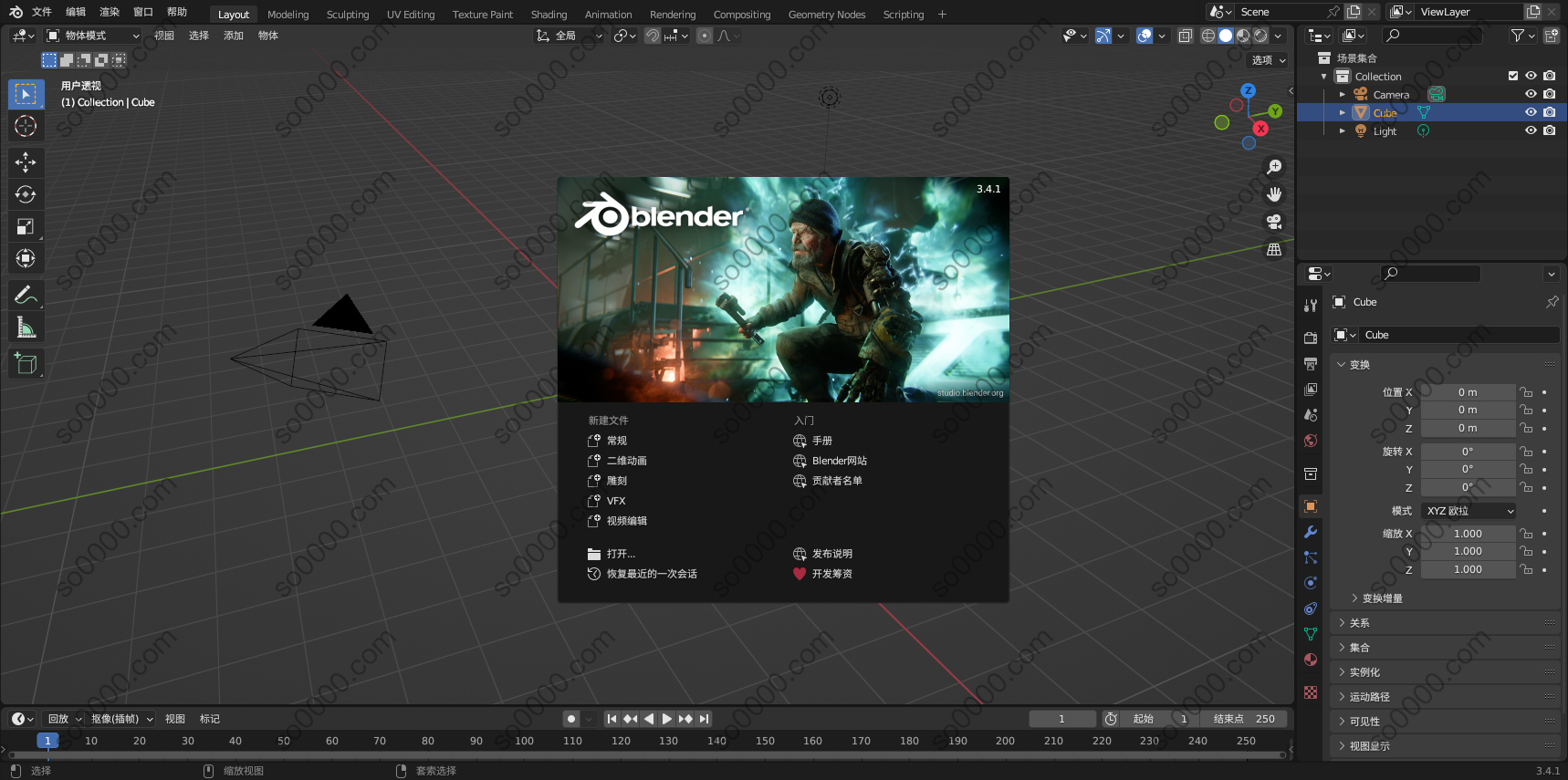
Task: Lock the Rotation X value
Action: pyautogui.click(x=1526, y=452)
